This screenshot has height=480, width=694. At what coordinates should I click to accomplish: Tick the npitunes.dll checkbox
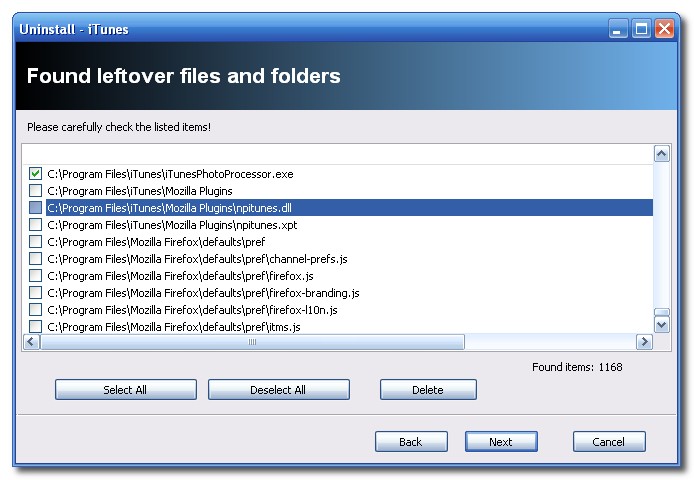pos(35,207)
